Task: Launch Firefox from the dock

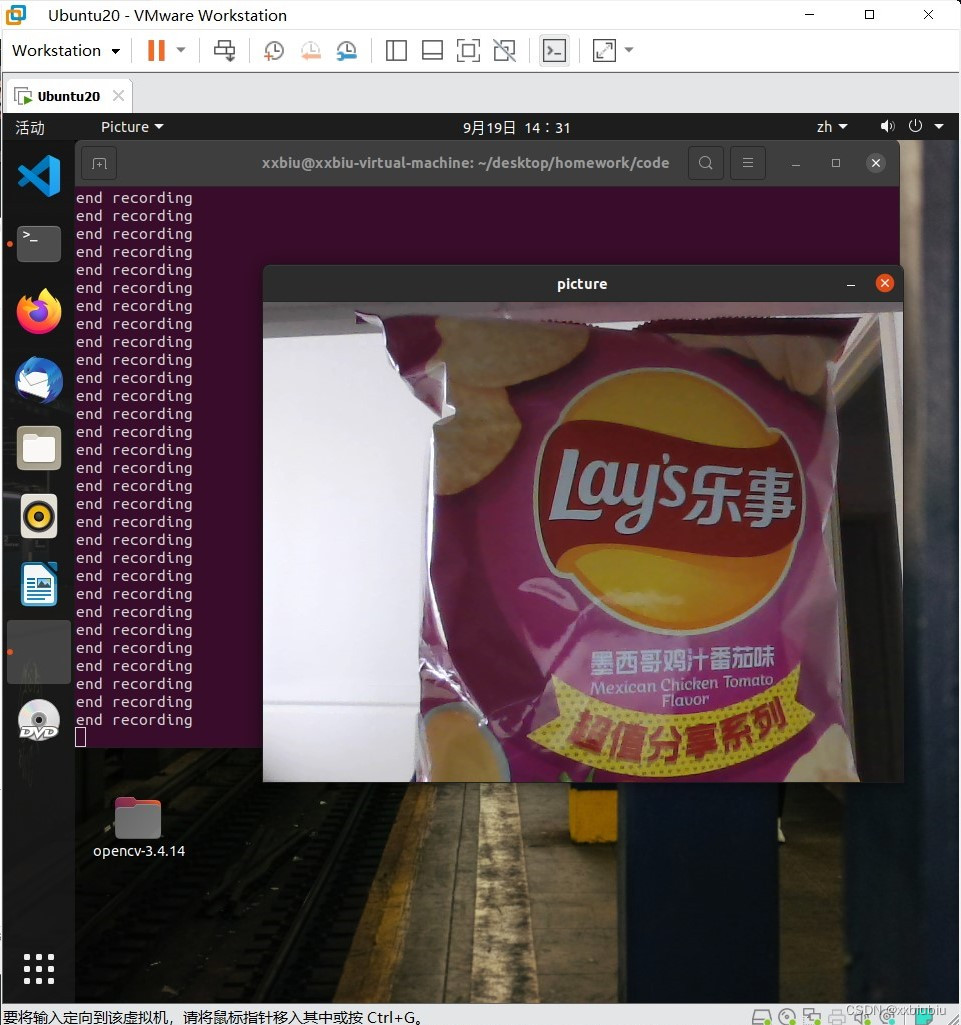Action: tap(39, 312)
